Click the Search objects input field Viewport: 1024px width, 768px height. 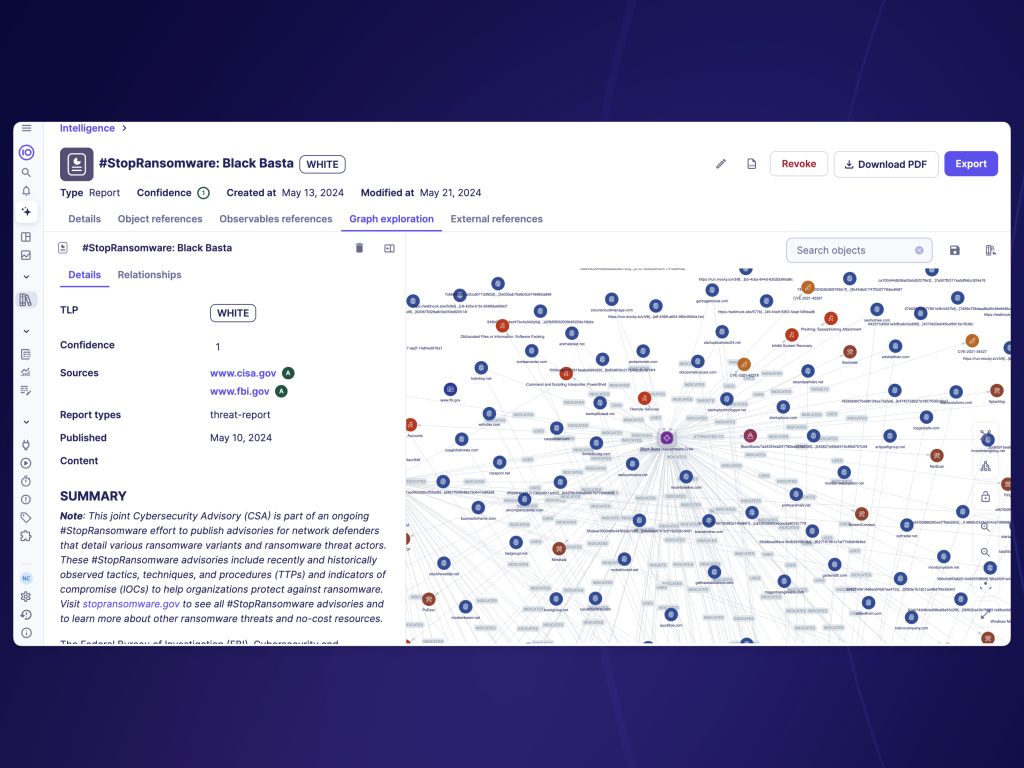[850, 250]
